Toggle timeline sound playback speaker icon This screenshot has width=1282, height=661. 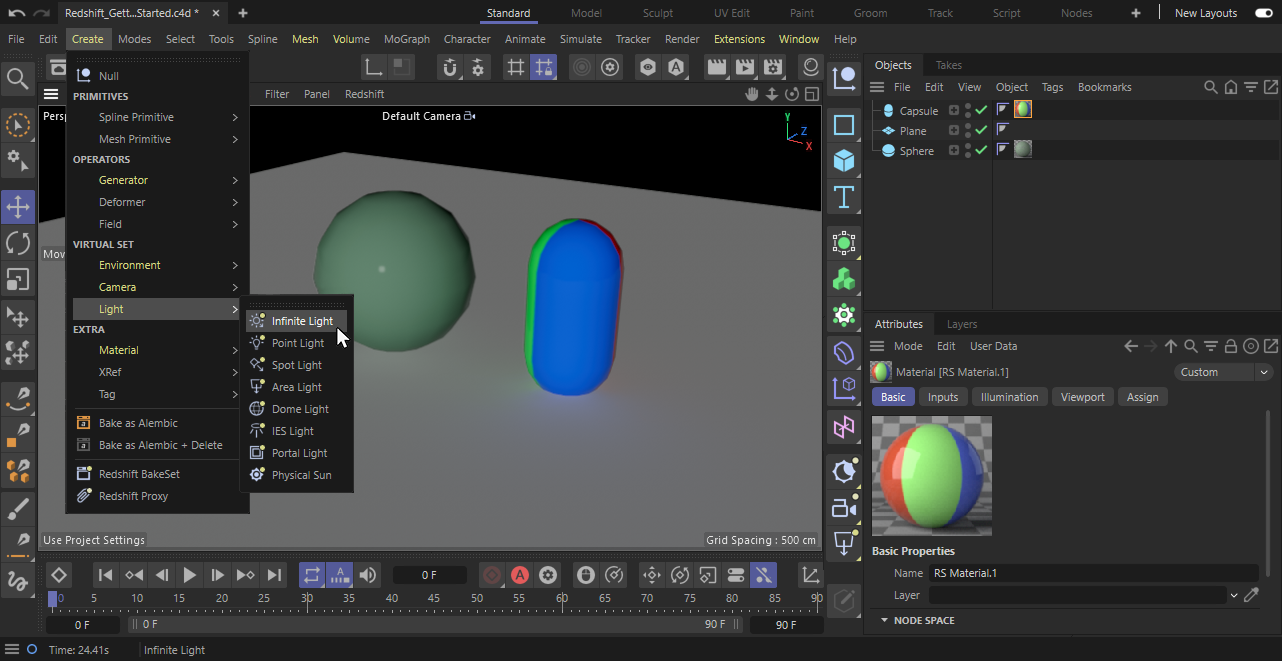368,575
